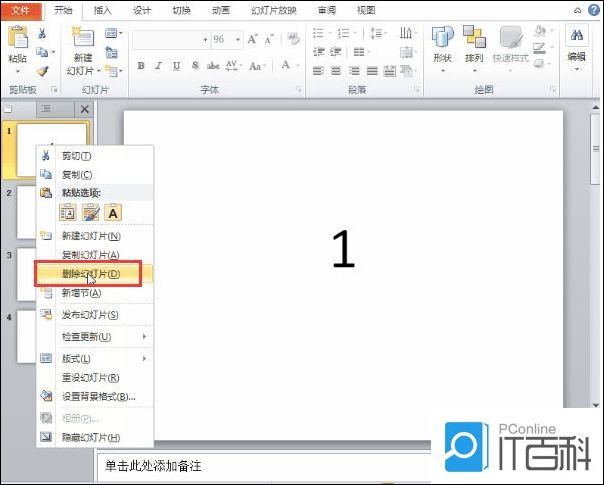The image size is (604, 485).
Task: Click the Align Text icon in the paragraph group
Action: coord(406,52)
